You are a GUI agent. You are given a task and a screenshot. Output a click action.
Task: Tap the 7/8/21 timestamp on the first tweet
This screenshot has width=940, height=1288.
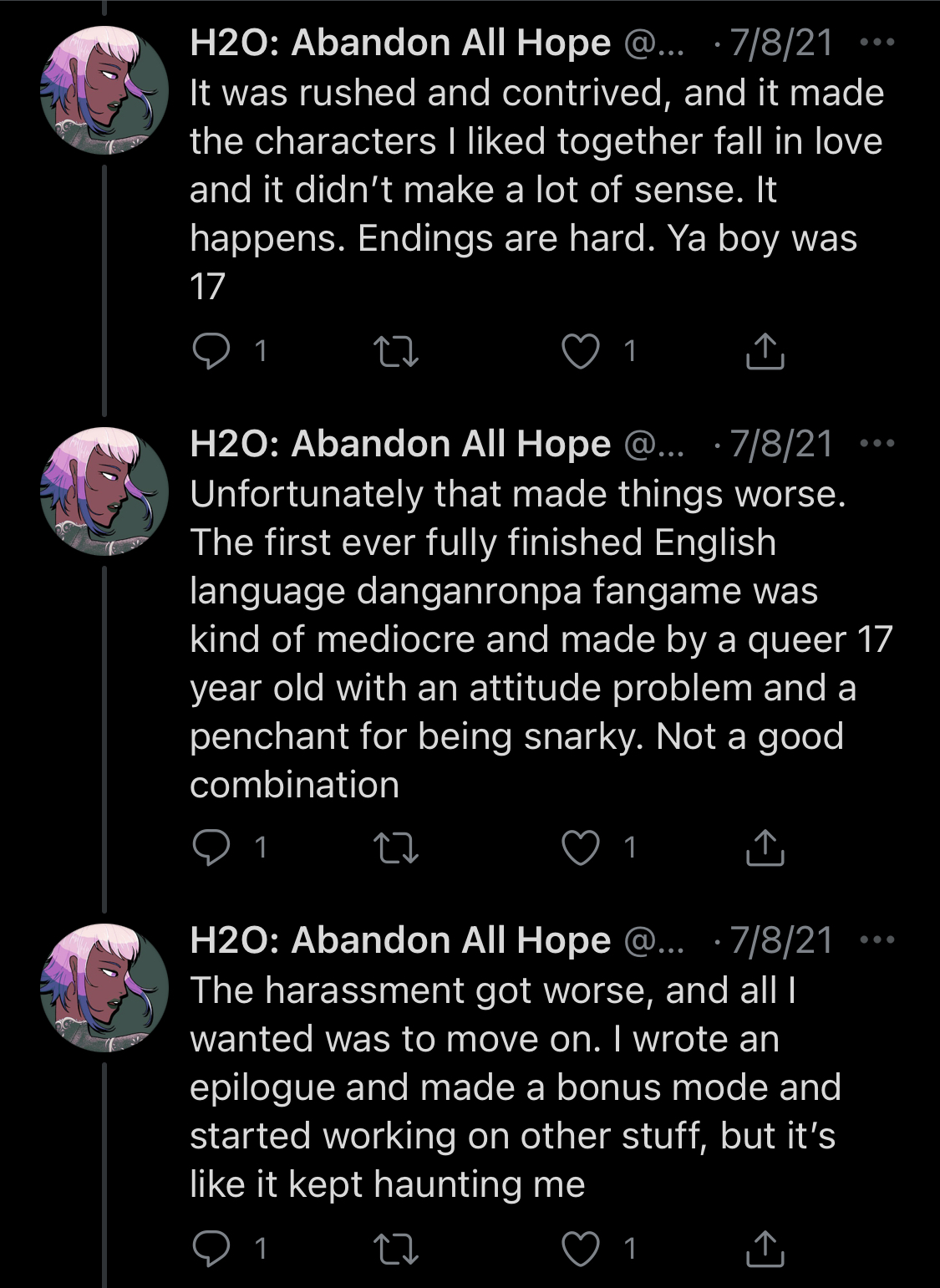[x=781, y=43]
